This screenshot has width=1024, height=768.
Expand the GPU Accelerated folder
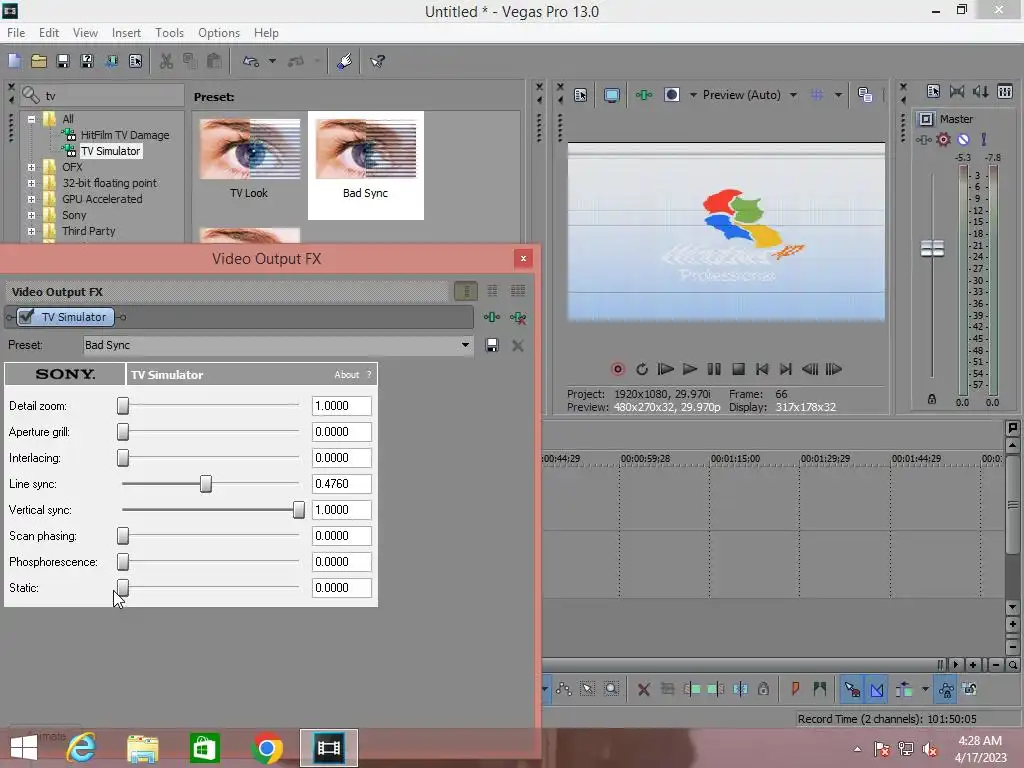pyautogui.click(x=31, y=199)
